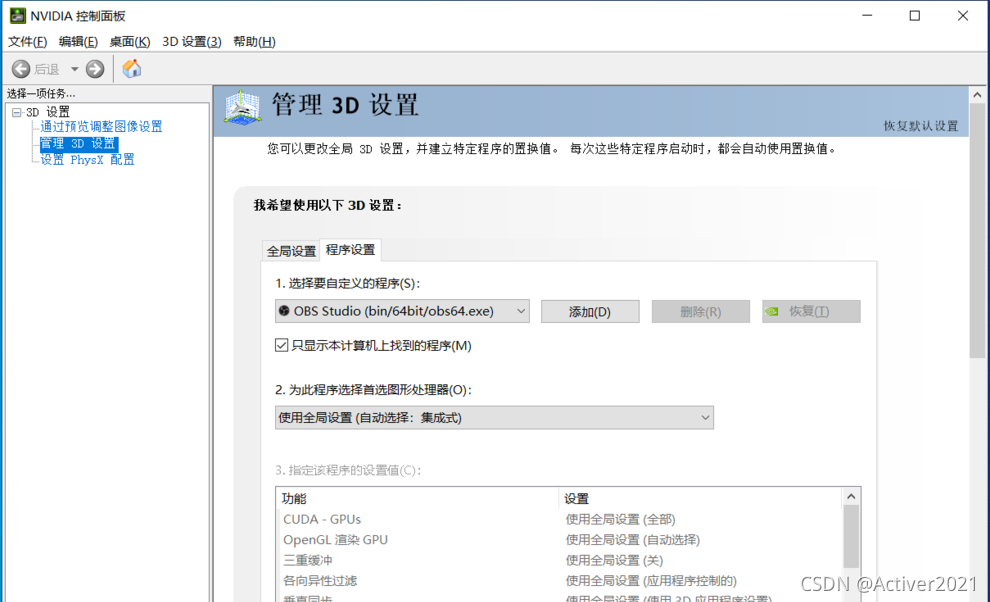
Task: Open the 编辑(E) menu
Action: point(78,42)
